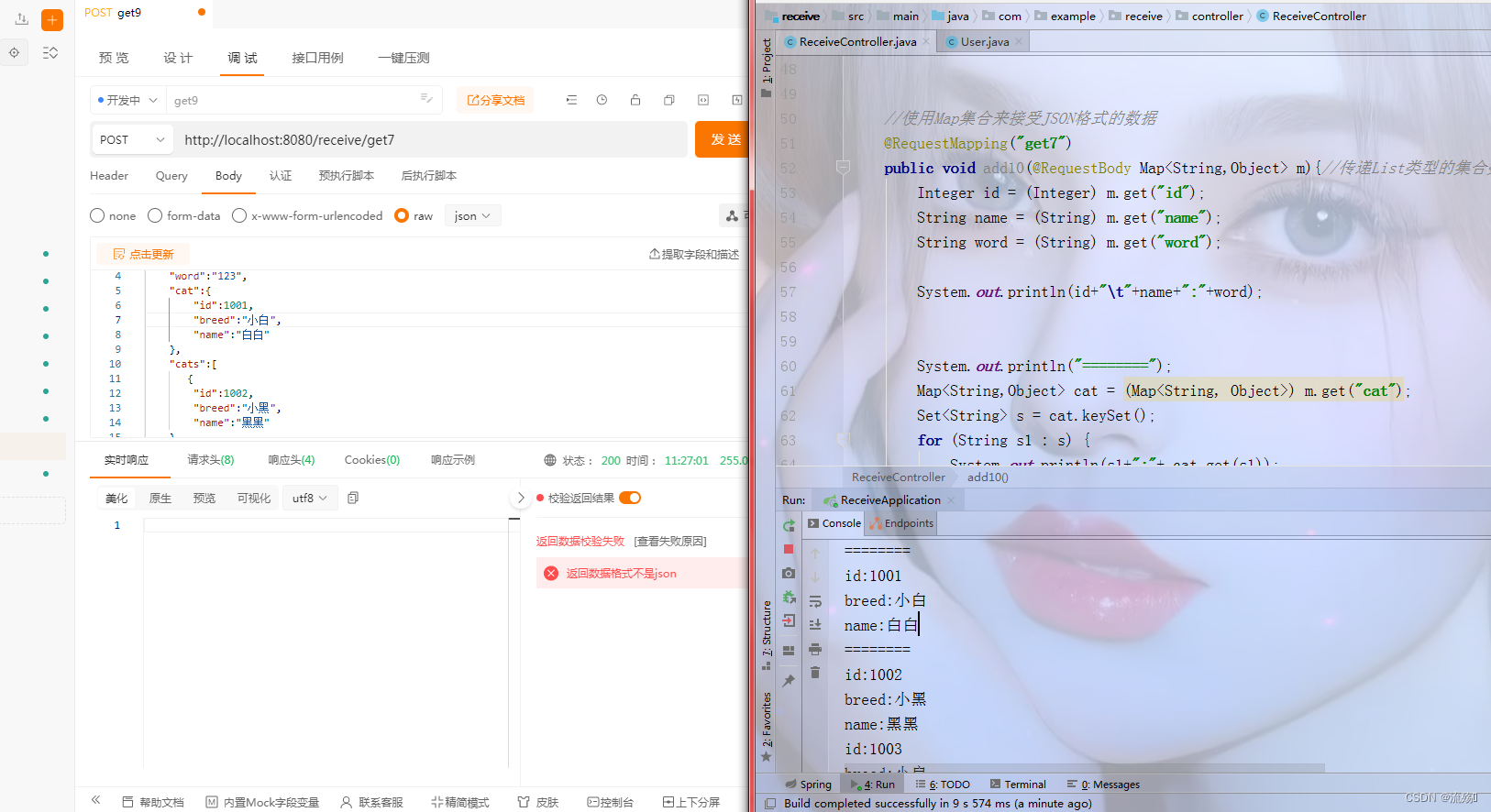This screenshot has height=812, width=1491.
Task: Click the fold marker at code line 52
Action: [843, 168]
